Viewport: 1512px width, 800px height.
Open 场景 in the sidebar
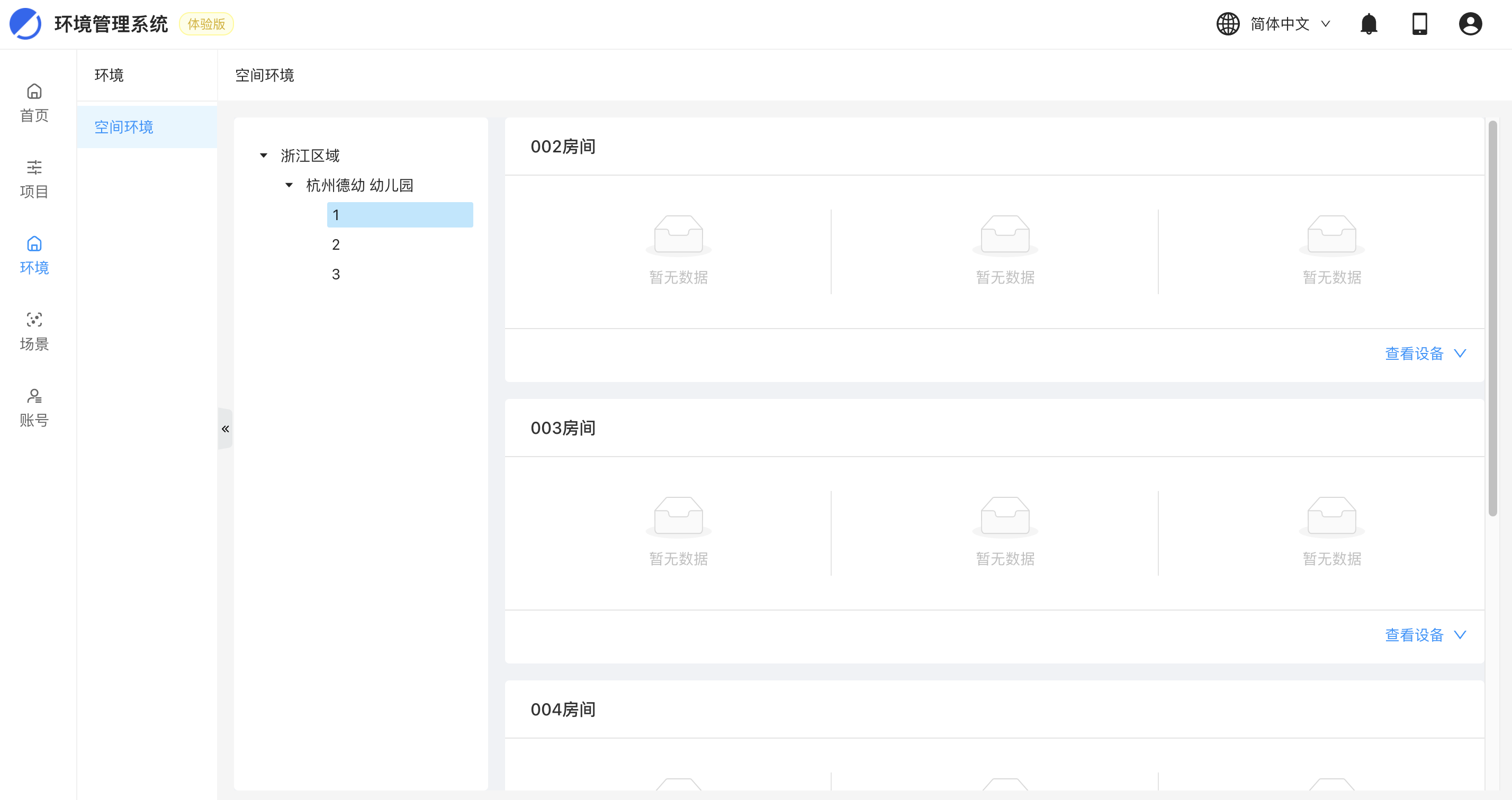click(34, 332)
